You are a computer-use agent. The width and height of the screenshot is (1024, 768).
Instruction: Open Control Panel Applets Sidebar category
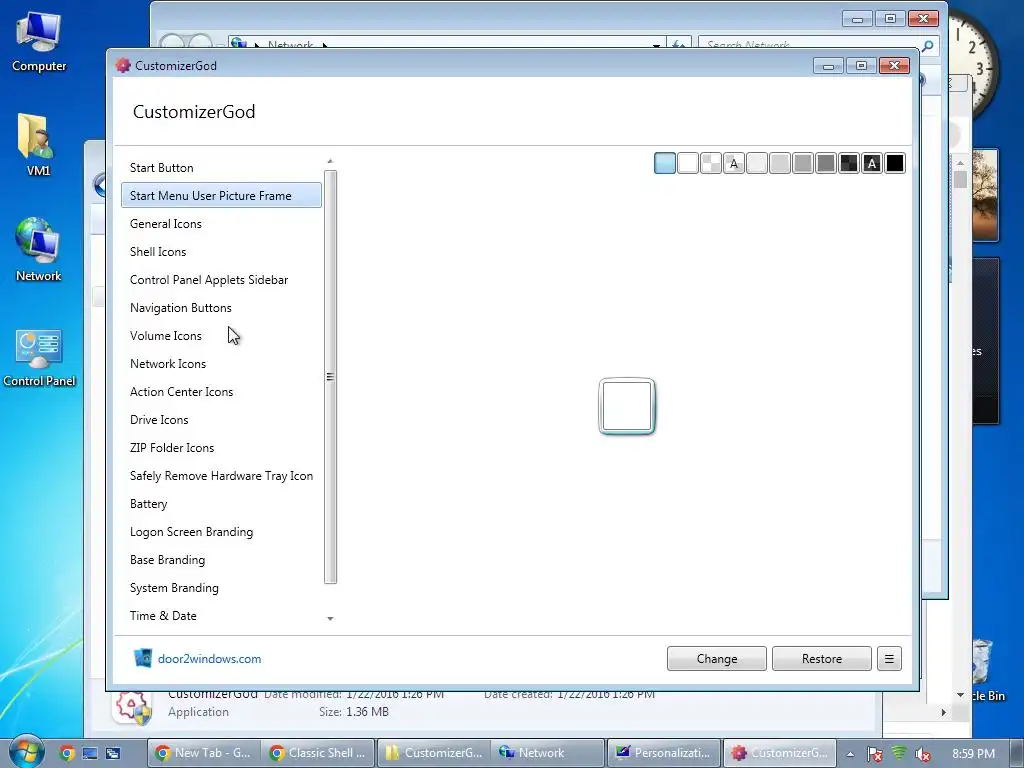pyautogui.click(x=221, y=280)
